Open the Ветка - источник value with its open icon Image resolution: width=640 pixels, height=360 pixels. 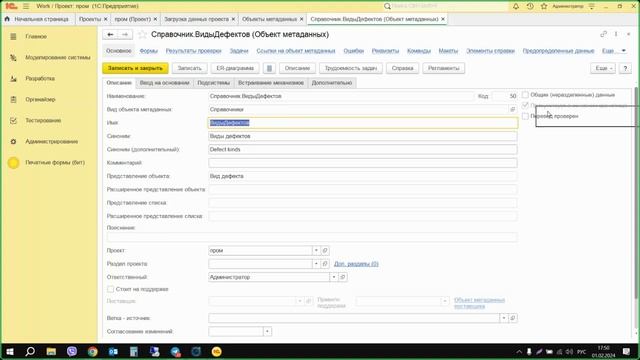pos(513,318)
